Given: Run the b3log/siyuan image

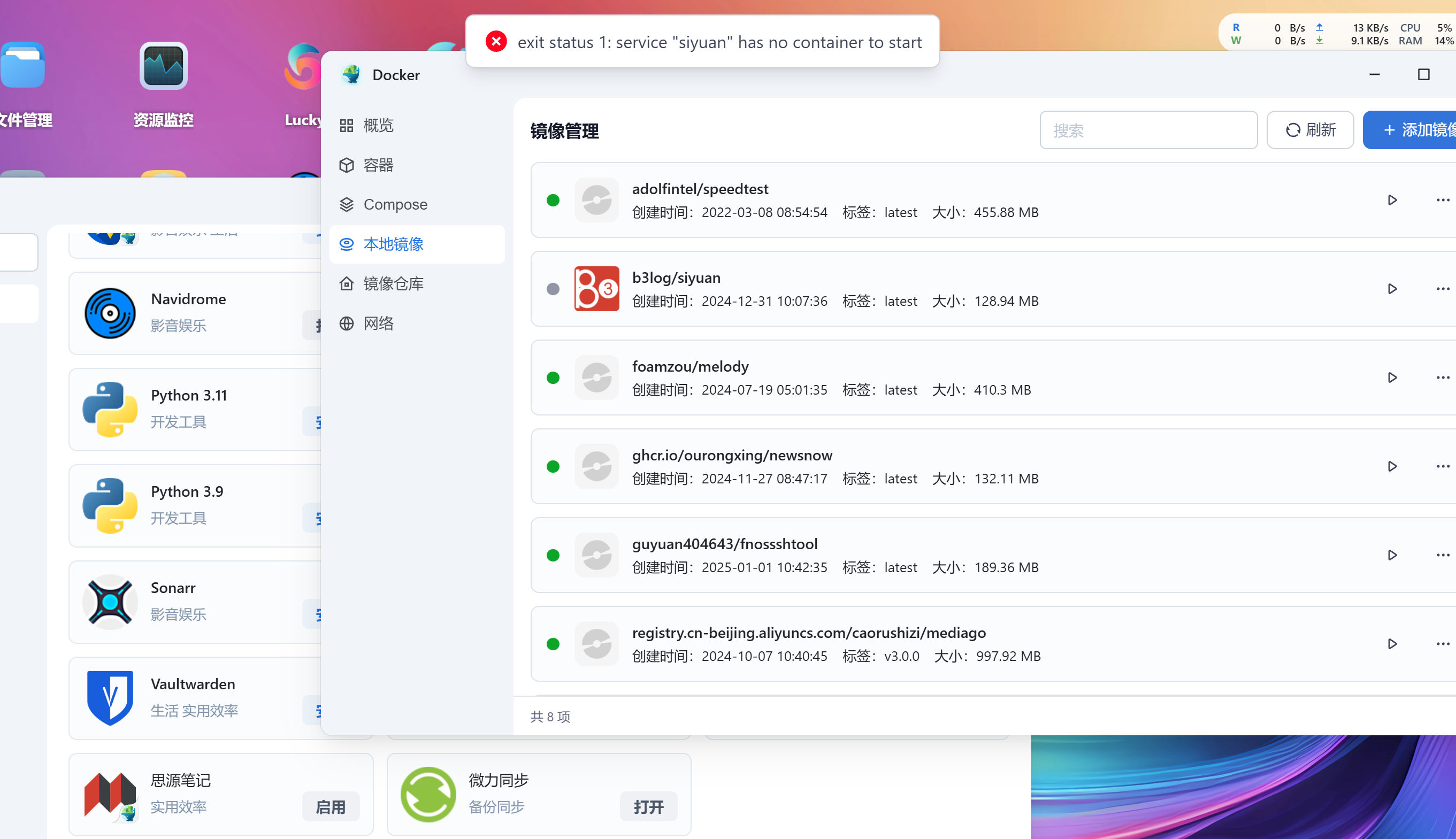Looking at the screenshot, I should point(1392,289).
